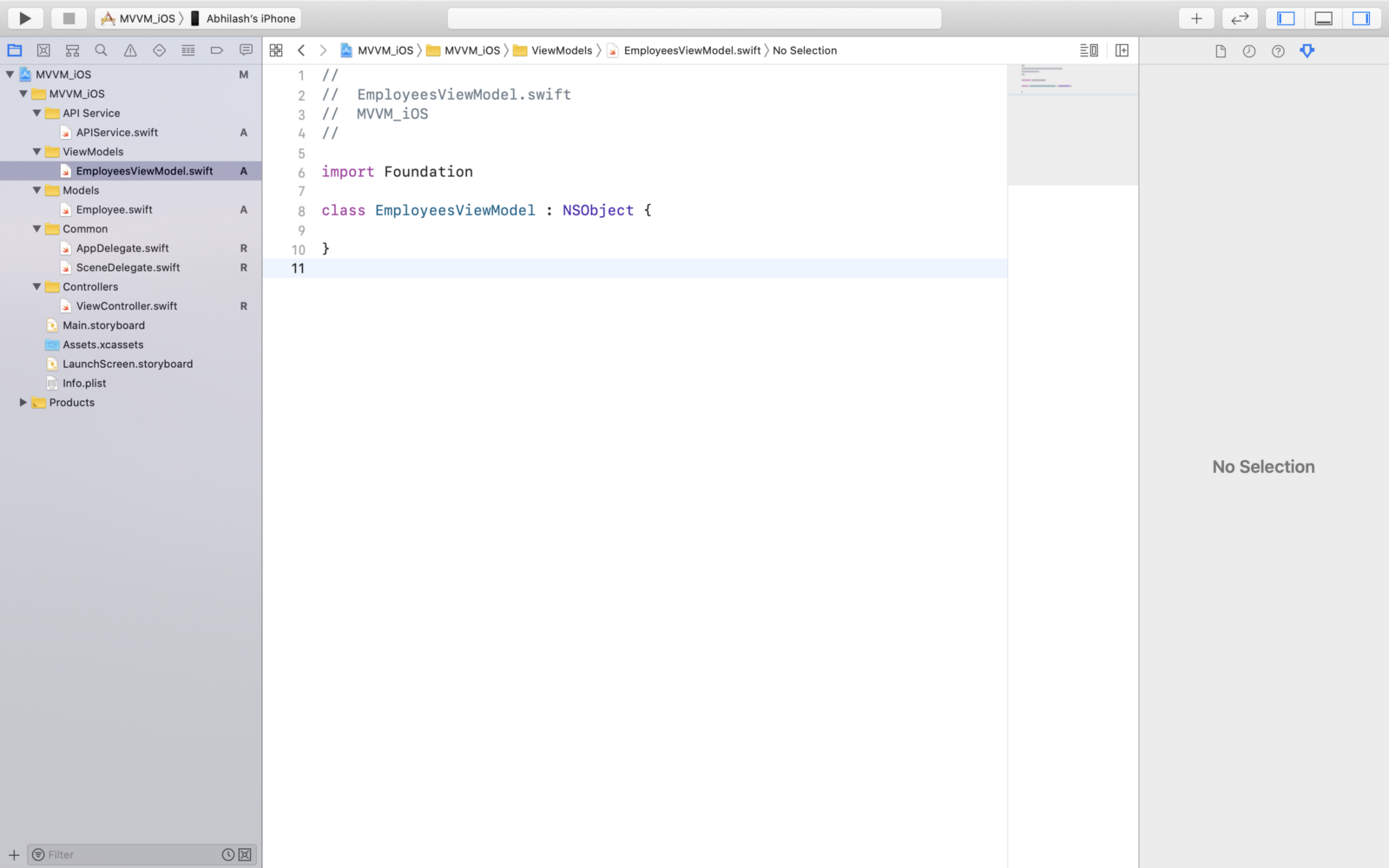Choose the Abhilash's iPhone run destination

(x=244, y=18)
